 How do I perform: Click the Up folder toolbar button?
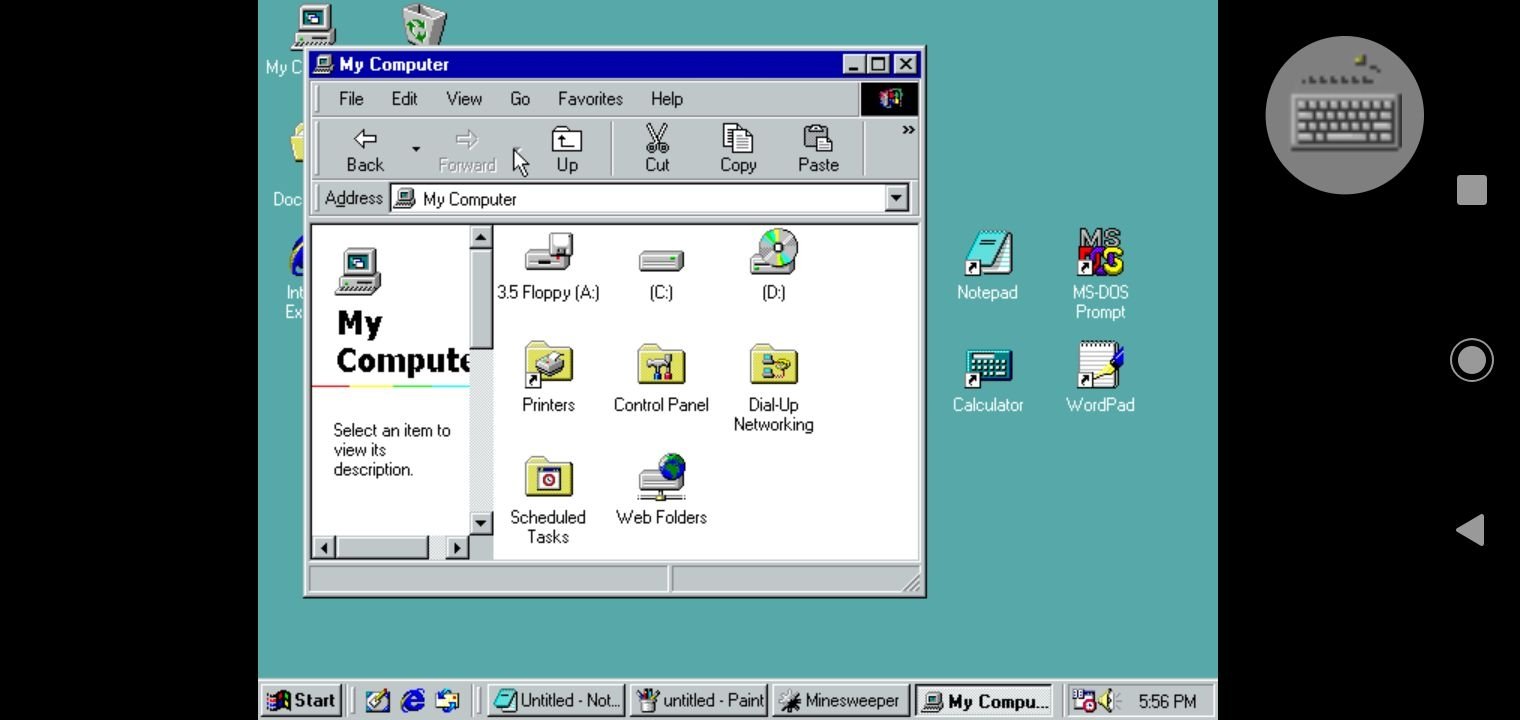[x=567, y=150]
